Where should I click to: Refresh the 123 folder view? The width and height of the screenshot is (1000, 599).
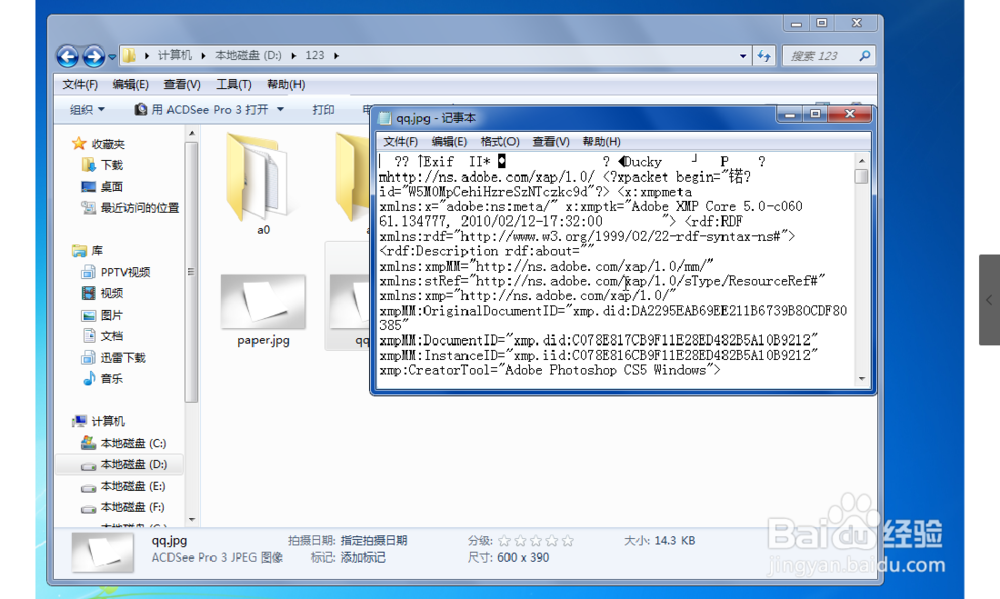tap(764, 56)
